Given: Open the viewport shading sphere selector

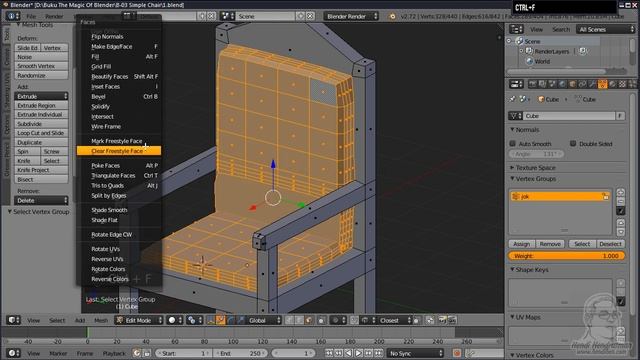Looking at the screenshot, I should click(176, 320).
